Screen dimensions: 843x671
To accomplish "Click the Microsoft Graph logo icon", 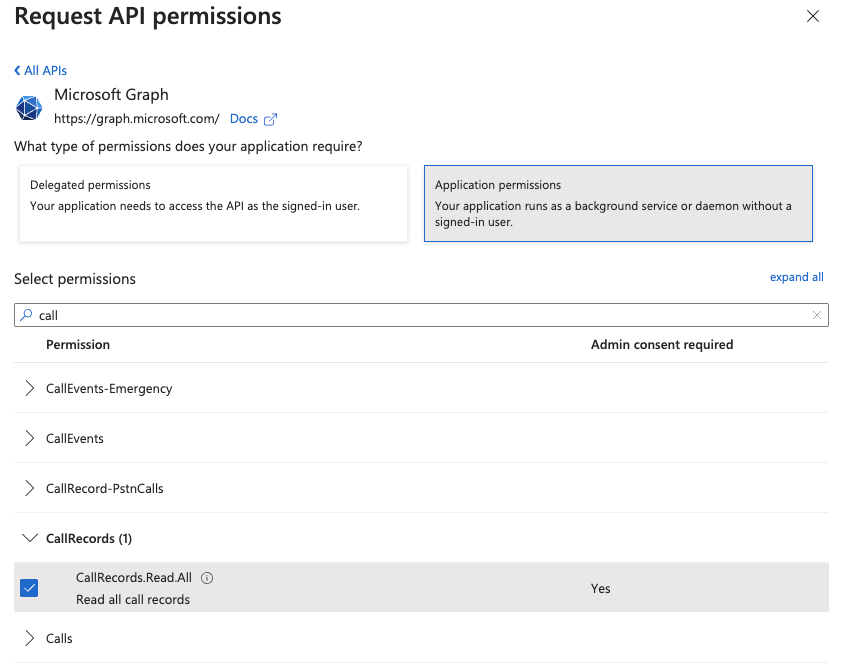I will (29, 108).
